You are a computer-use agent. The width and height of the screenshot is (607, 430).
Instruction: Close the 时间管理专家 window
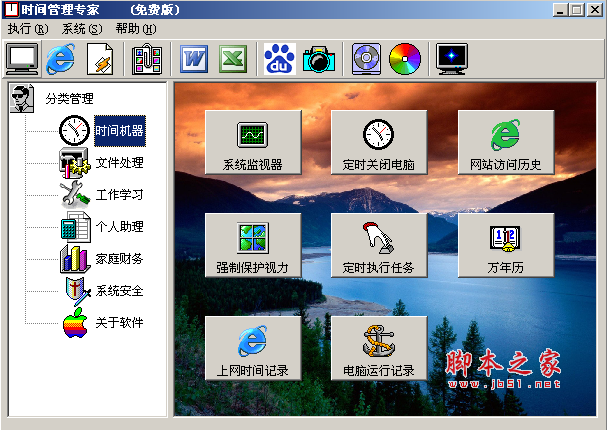click(595, 10)
